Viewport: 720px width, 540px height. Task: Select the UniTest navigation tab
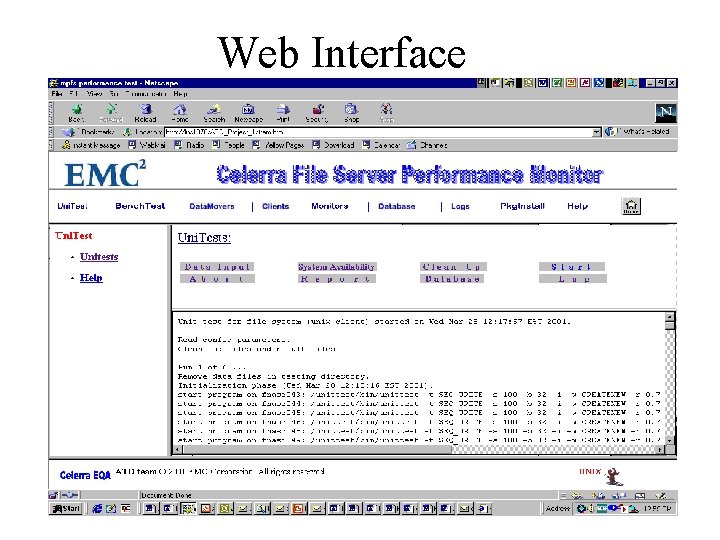pos(73,206)
